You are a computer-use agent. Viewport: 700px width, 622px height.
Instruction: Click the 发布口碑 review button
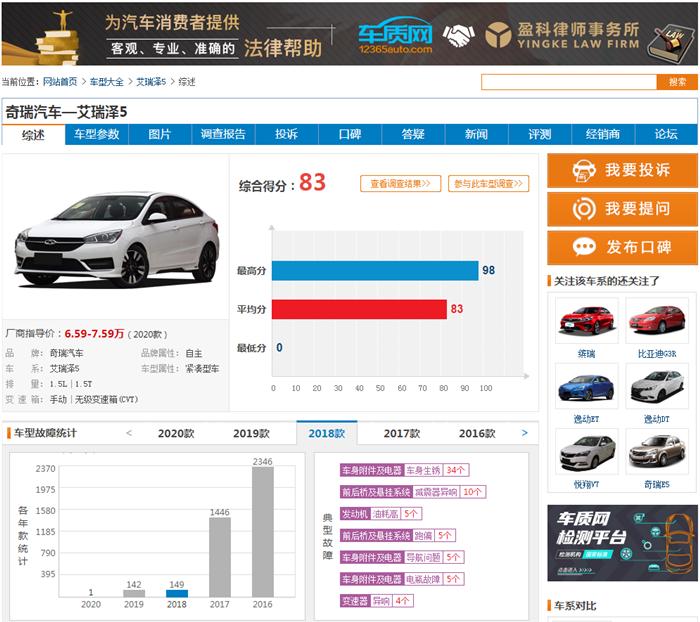click(x=622, y=247)
